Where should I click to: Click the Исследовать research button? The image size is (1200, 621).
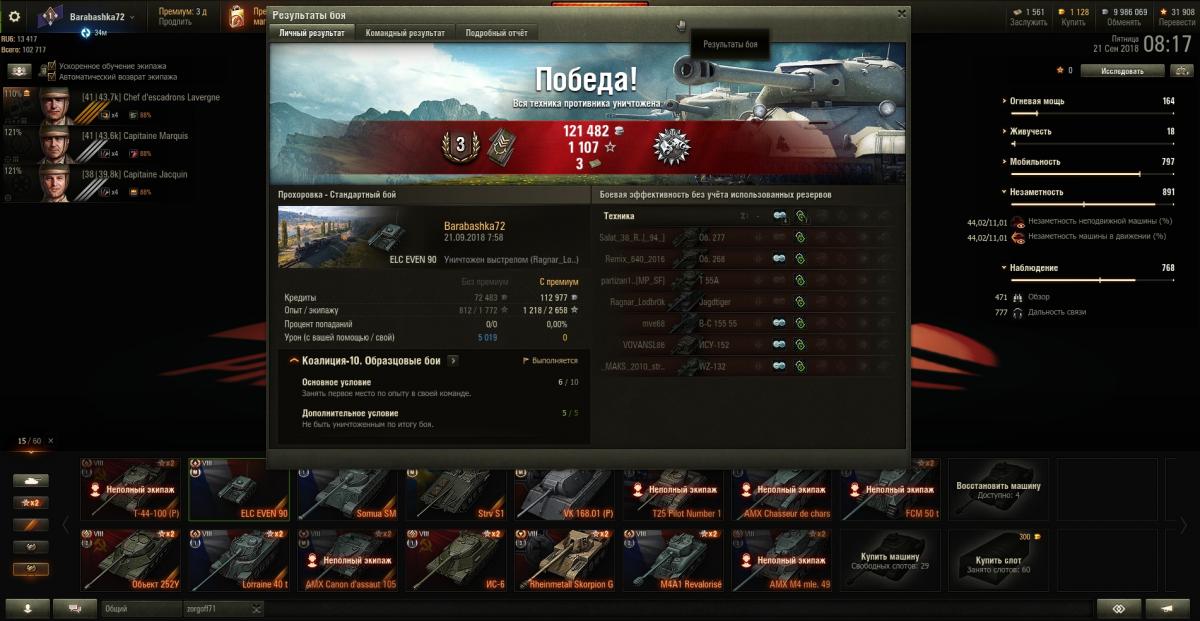coord(1122,71)
